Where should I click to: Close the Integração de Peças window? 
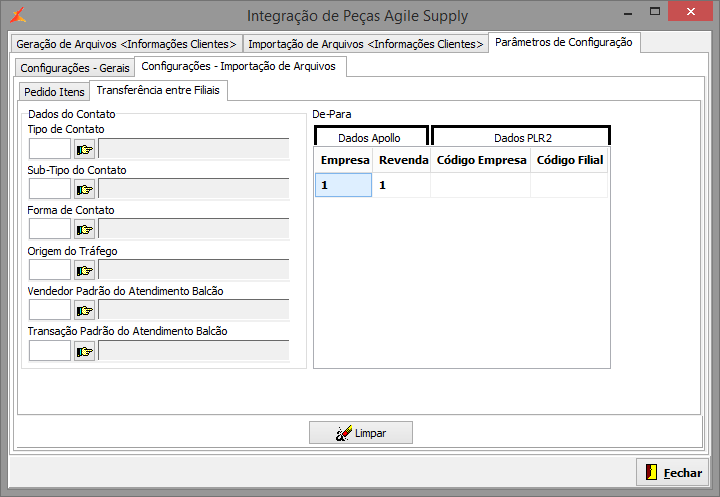tap(690, 12)
